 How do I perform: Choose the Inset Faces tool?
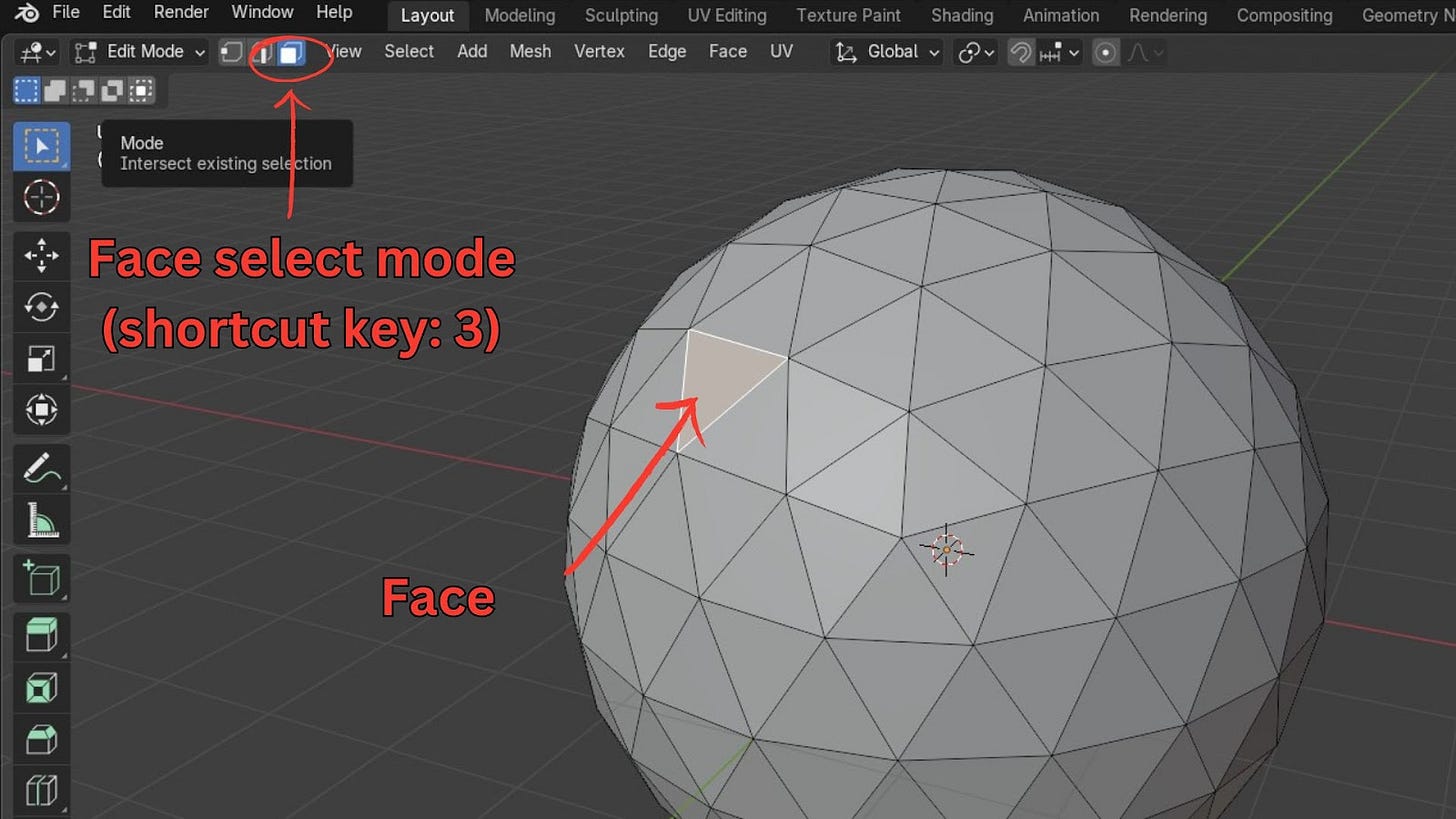[x=41, y=687]
